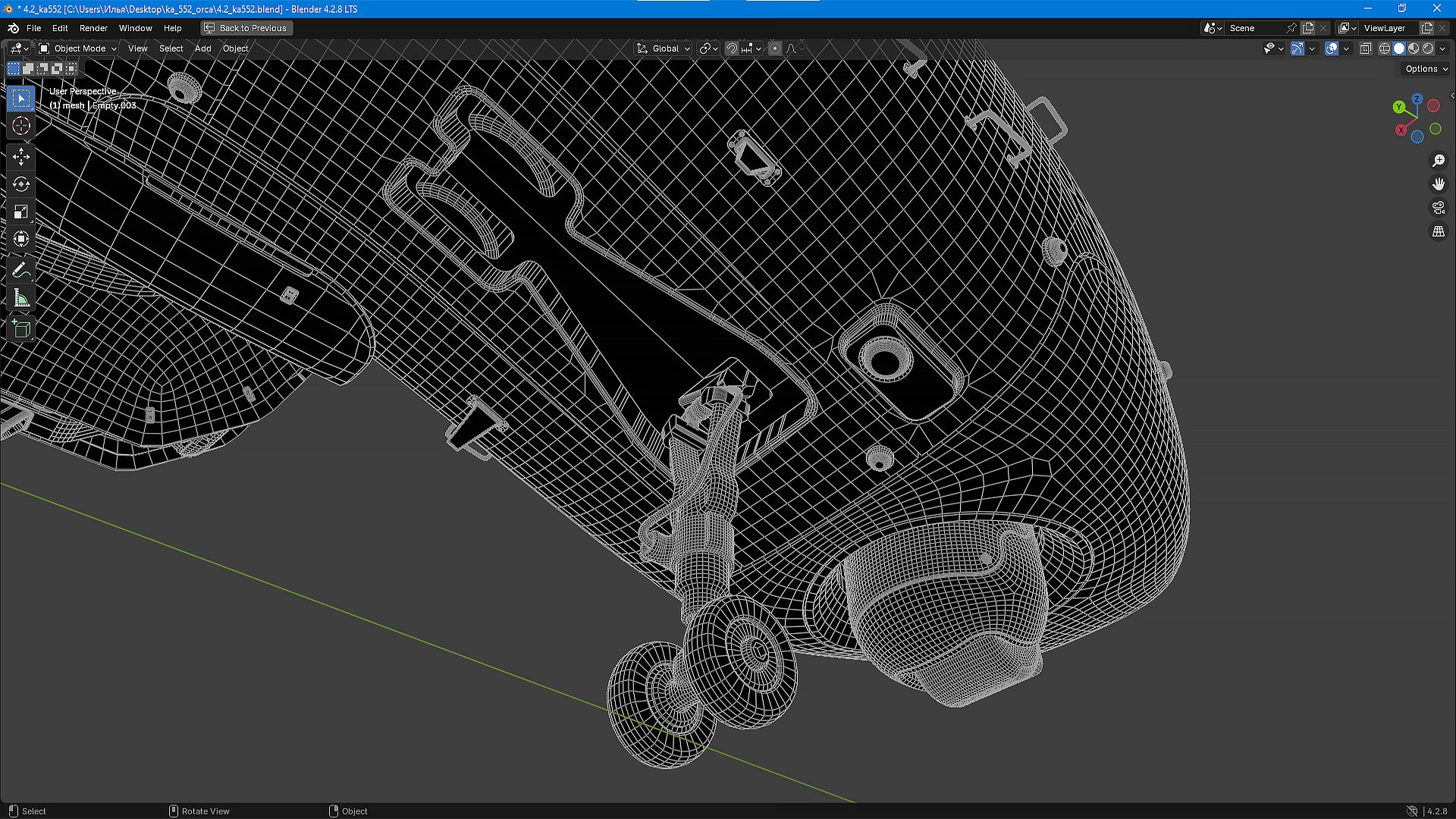The width and height of the screenshot is (1456, 819).
Task: Toggle proportional editing button
Action: (774, 49)
